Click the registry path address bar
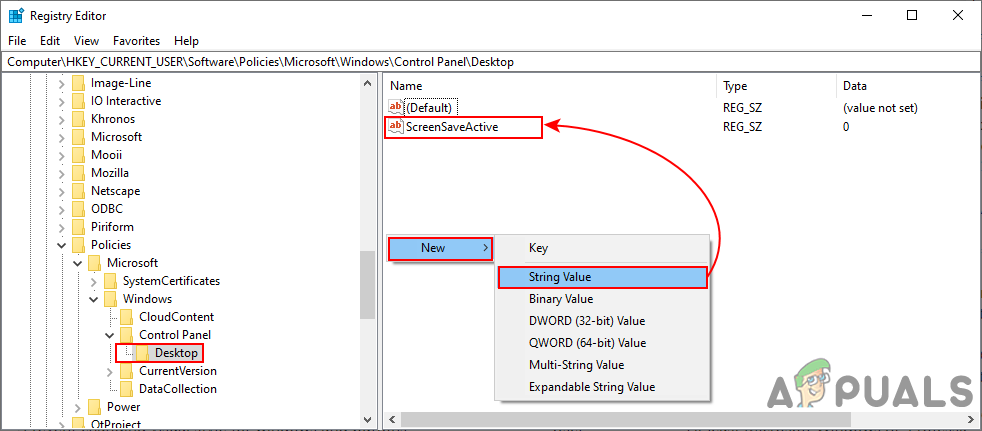The image size is (982, 431). pyautogui.click(x=491, y=62)
